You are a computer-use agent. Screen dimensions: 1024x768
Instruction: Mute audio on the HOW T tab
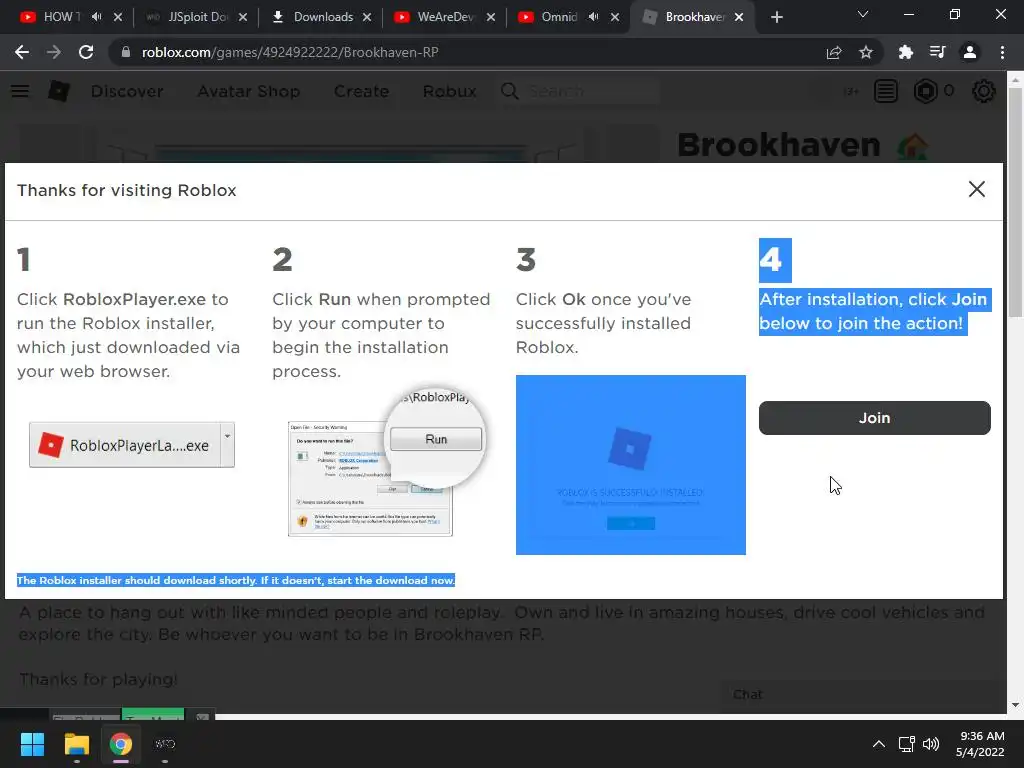pyautogui.click(x=97, y=17)
